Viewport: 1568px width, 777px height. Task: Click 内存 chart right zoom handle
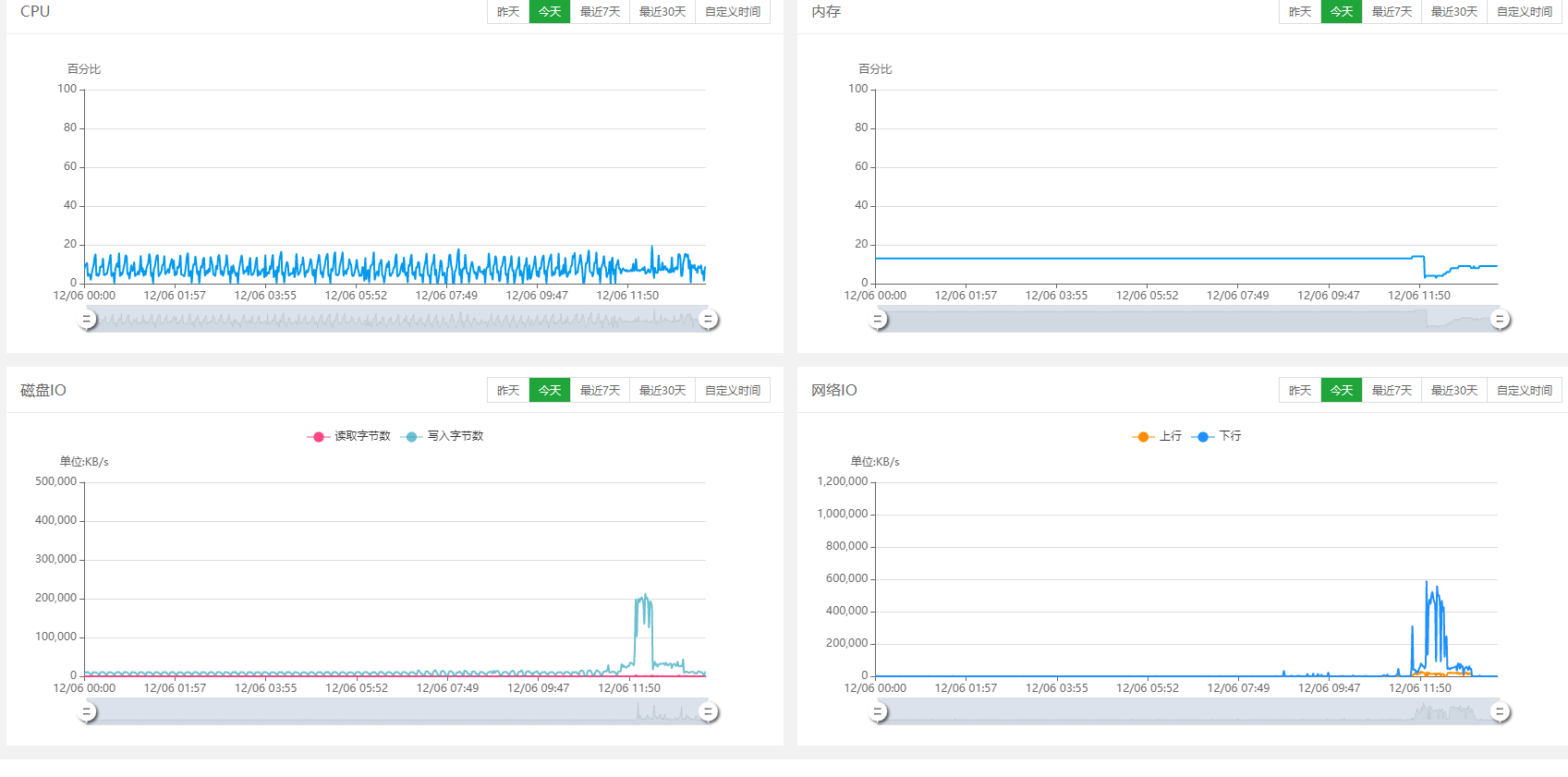1500,319
